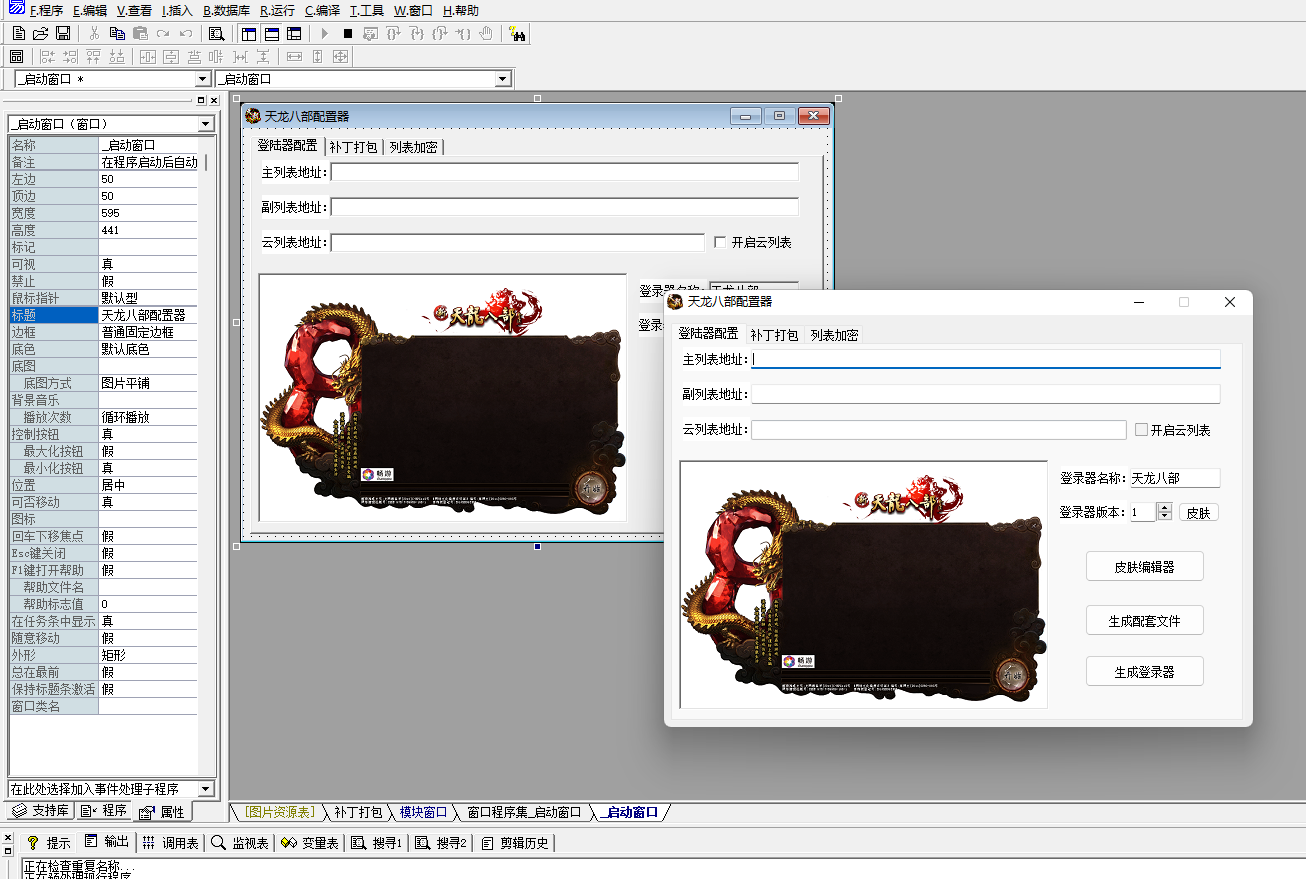Stop the running program with the black square icon
Image resolution: width=1306 pixels, height=879 pixels.
(x=347, y=34)
